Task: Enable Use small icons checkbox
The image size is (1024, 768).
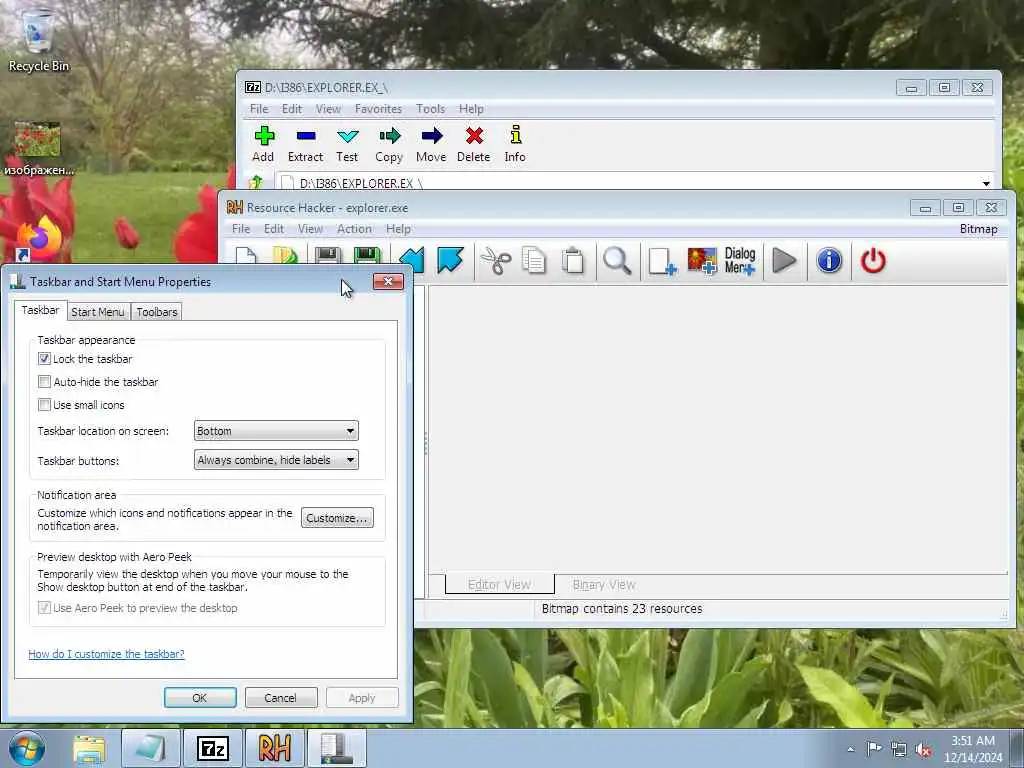Action: (44, 404)
